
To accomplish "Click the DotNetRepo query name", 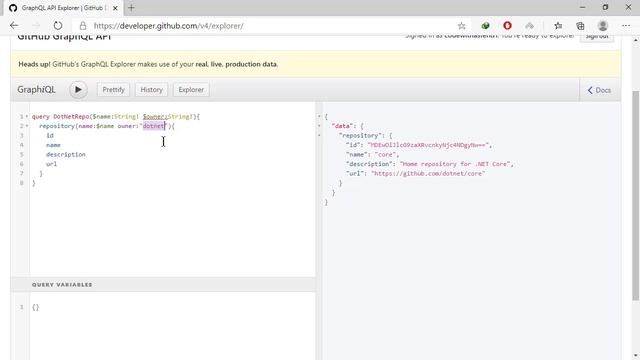I will tap(71, 116).
